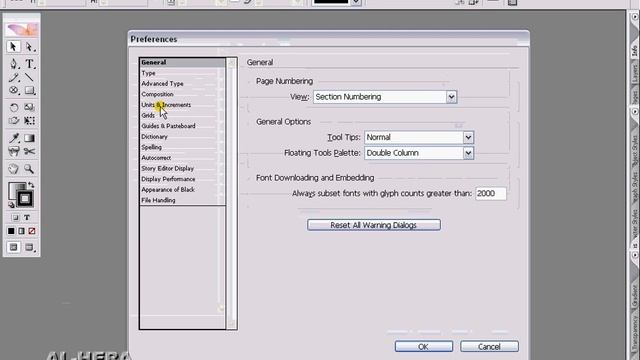
Task: Click the Default Fill and Stroke icon
Action: coord(11,204)
